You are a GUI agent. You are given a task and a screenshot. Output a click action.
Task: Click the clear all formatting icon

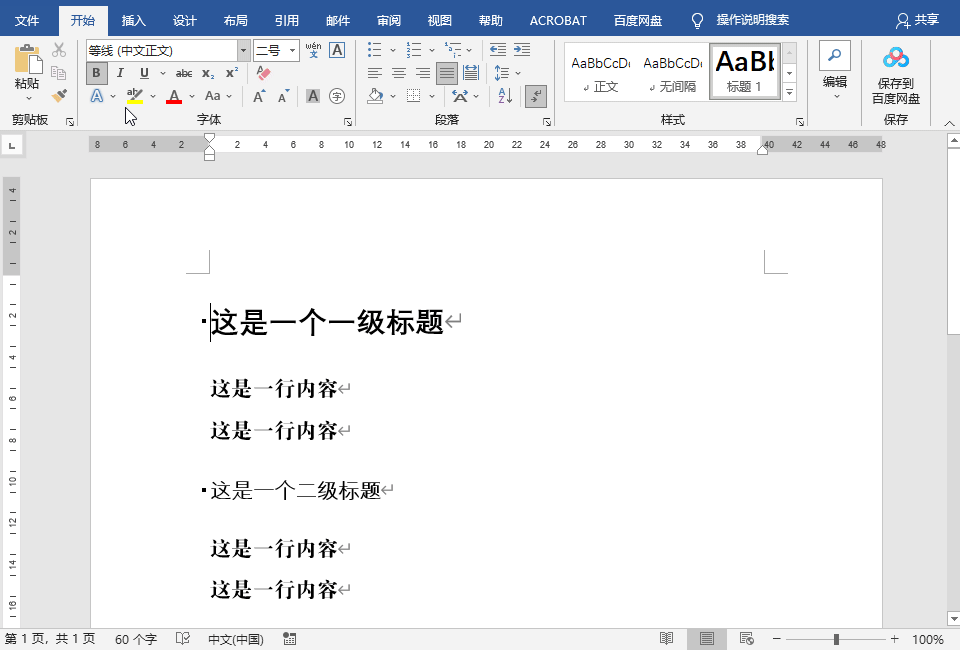[x=262, y=73]
